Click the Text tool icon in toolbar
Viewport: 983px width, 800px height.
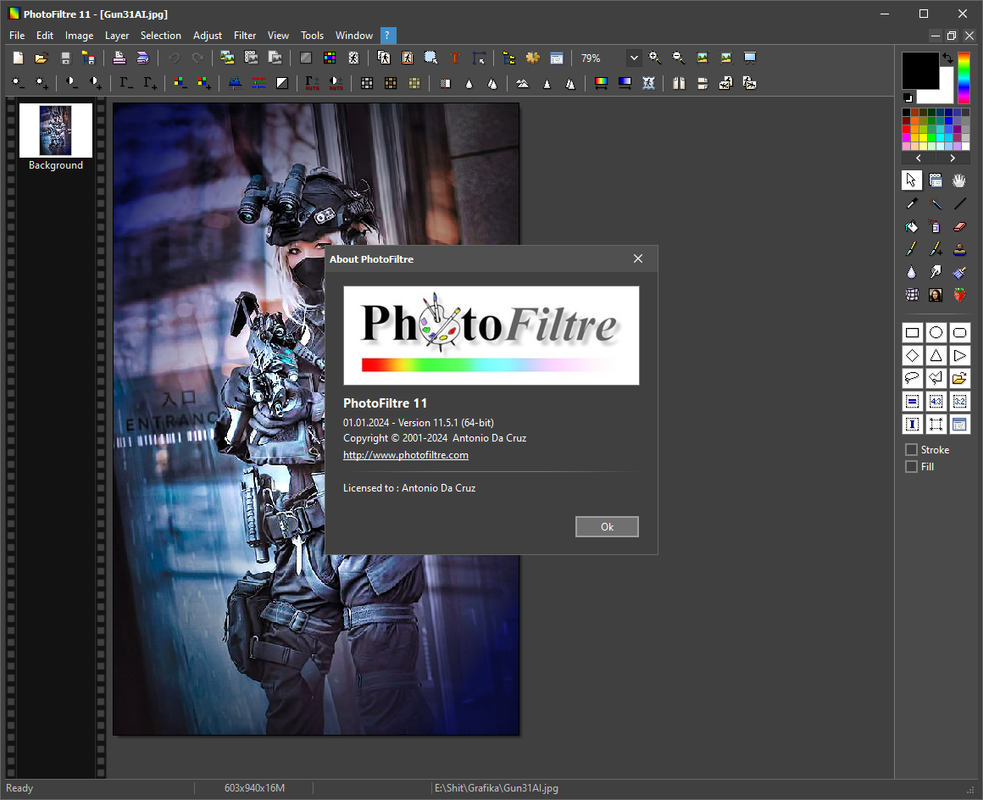pyautogui.click(x=455, y=58)
